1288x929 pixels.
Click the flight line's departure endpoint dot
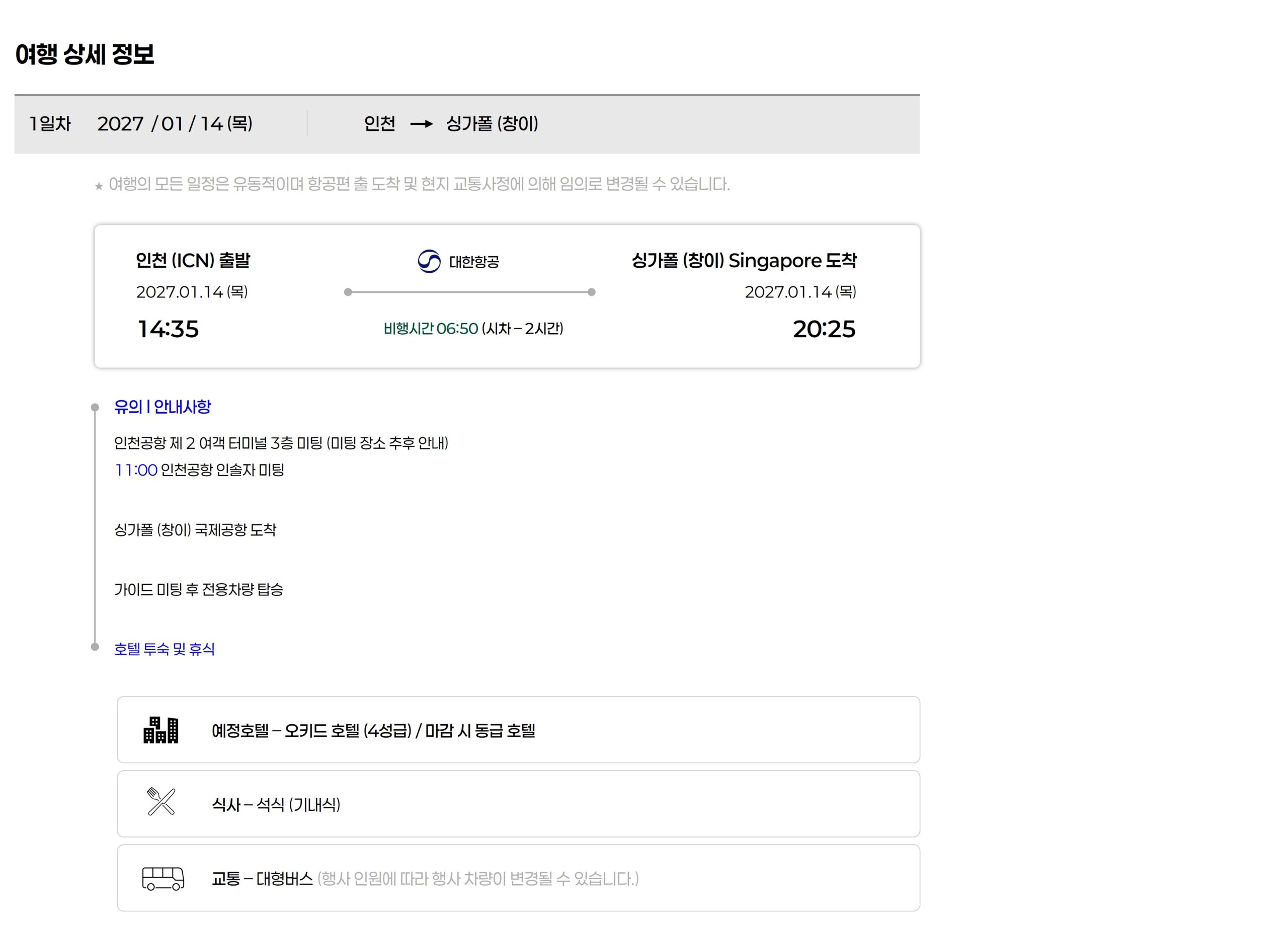click(x=348, y=292)
